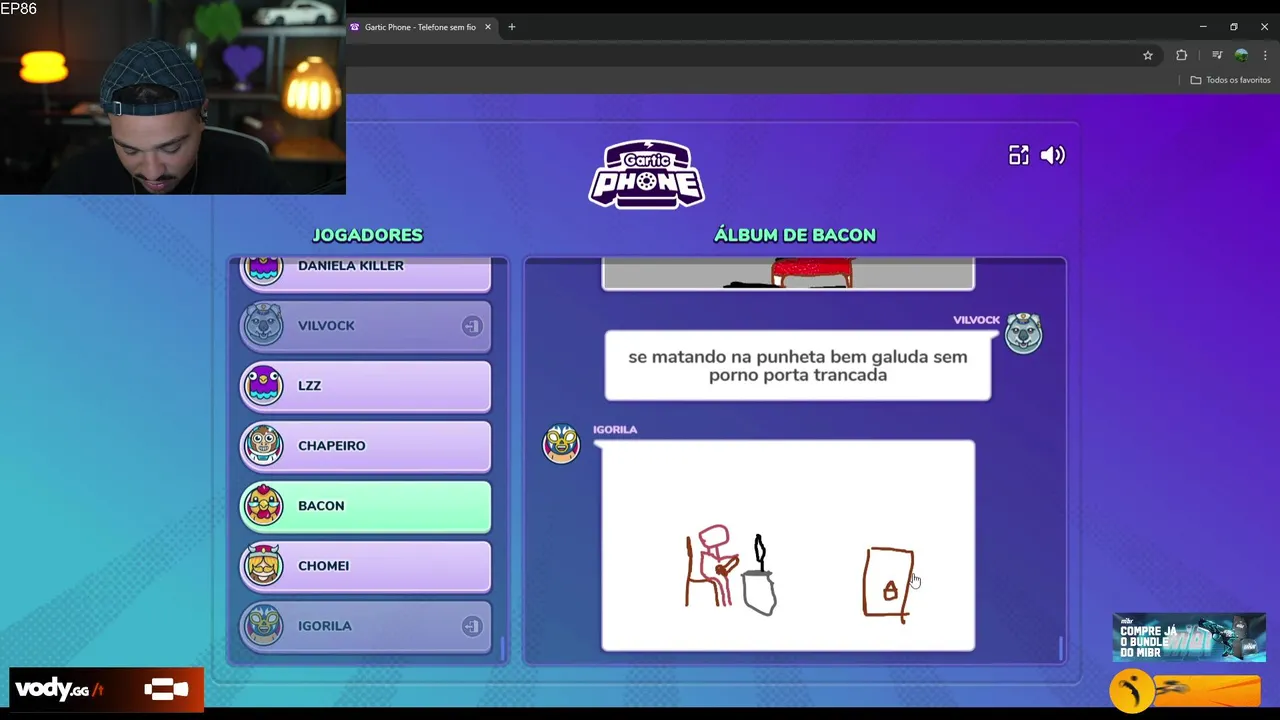The height and width of the screenshot is (720, 1280).
Task: Open the Chrome three-dot menu
Action: click(x=1265, y=55)
